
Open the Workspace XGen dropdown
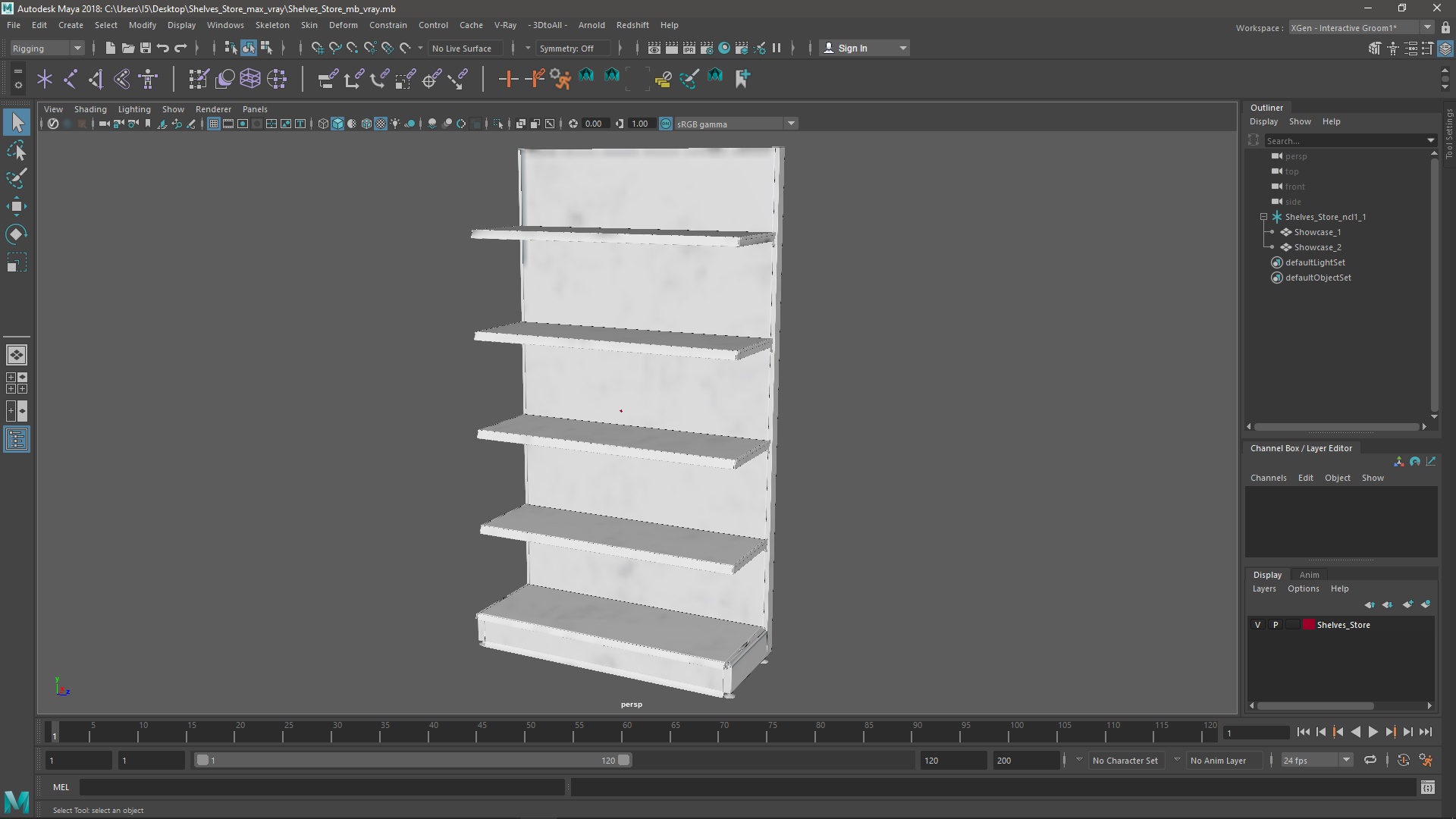1361,27
